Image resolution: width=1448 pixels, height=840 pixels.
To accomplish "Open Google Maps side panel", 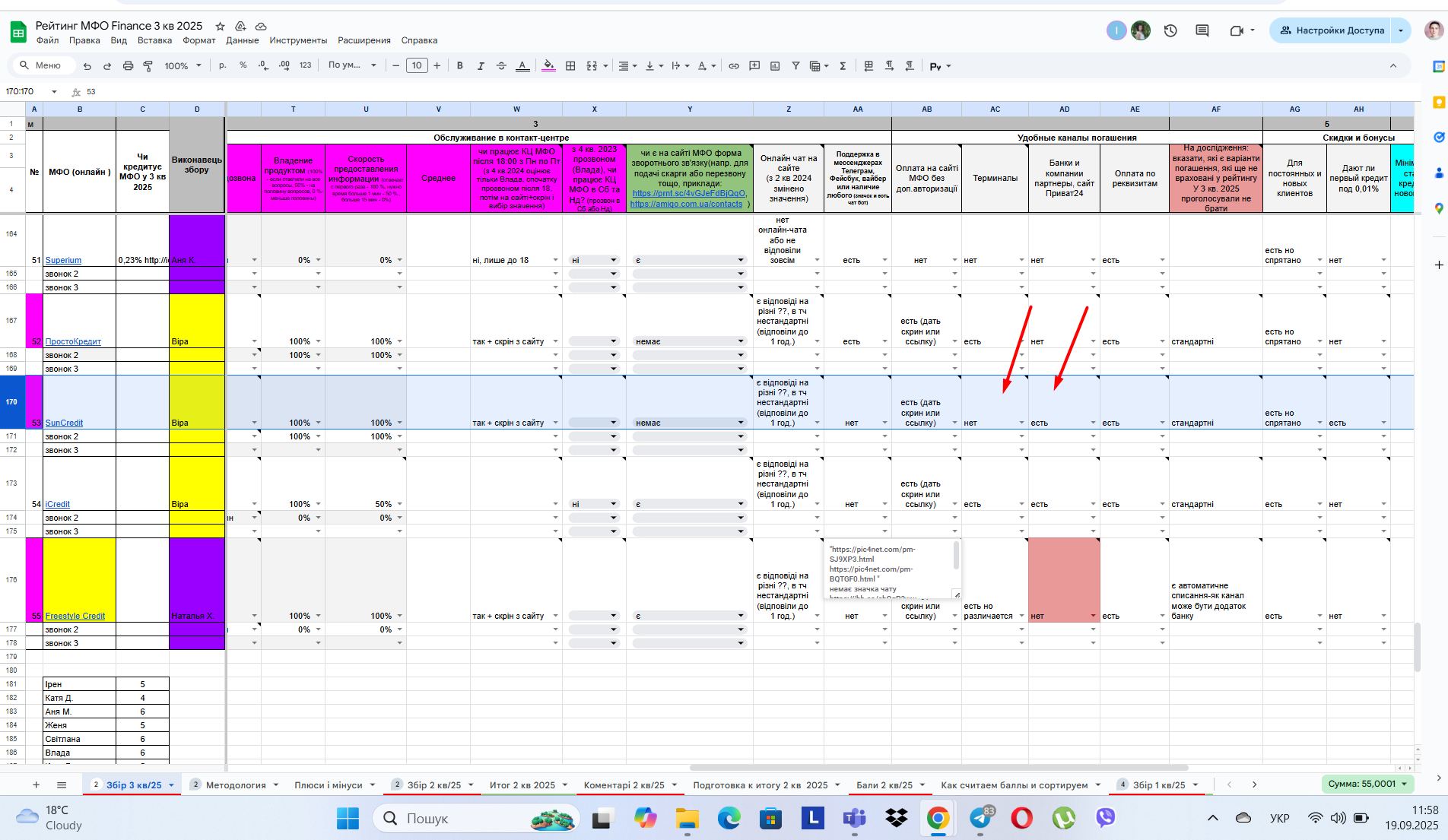I will pos(1439,208).
